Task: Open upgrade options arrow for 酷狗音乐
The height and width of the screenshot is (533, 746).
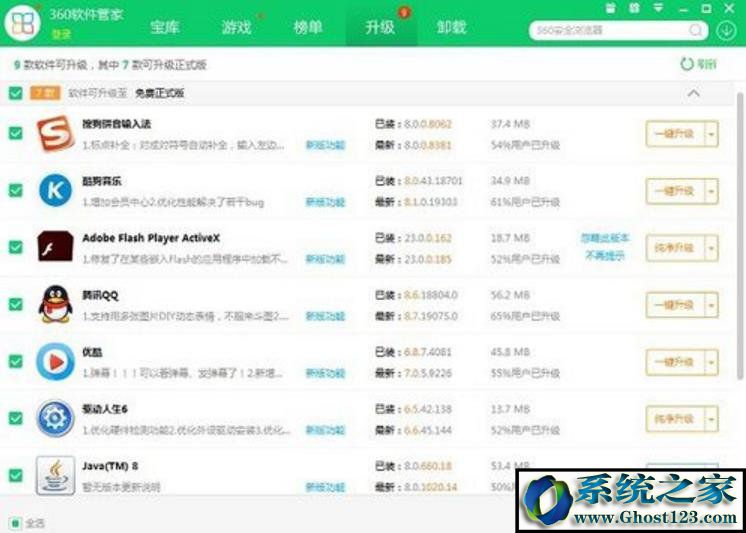Action: pyautogui.click(x=711, y=191)
